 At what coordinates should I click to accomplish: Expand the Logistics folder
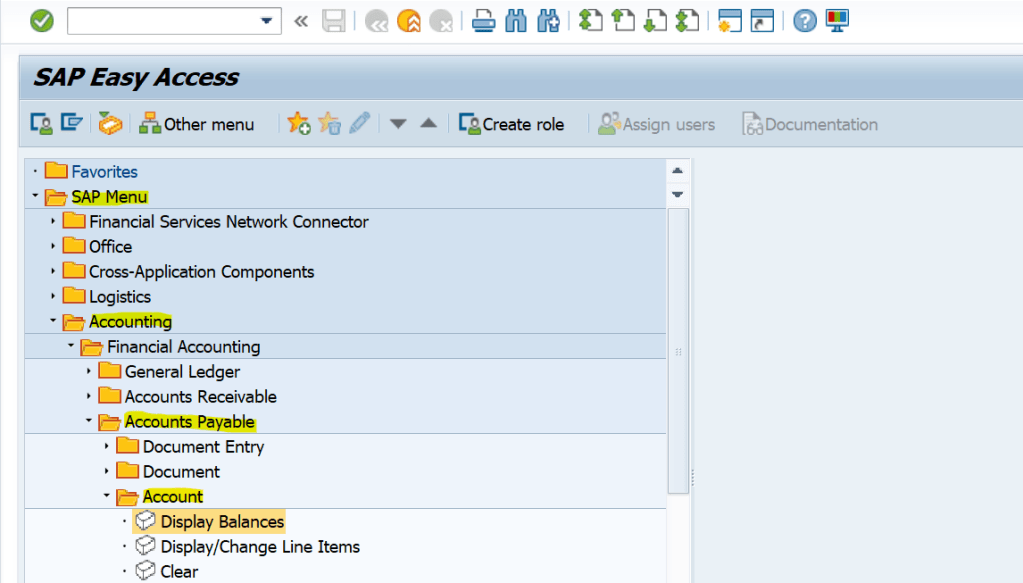click(x=52, y=296)
